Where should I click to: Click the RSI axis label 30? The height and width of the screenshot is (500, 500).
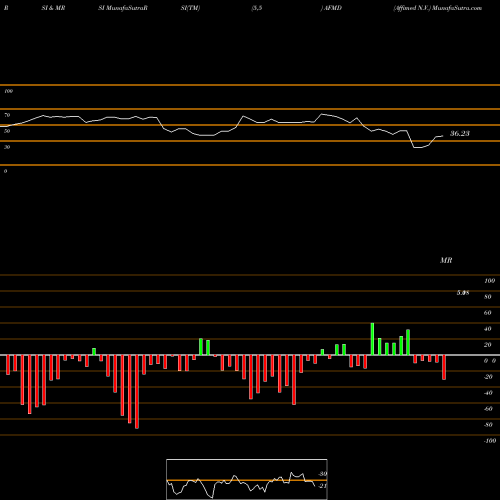point(7,147)
